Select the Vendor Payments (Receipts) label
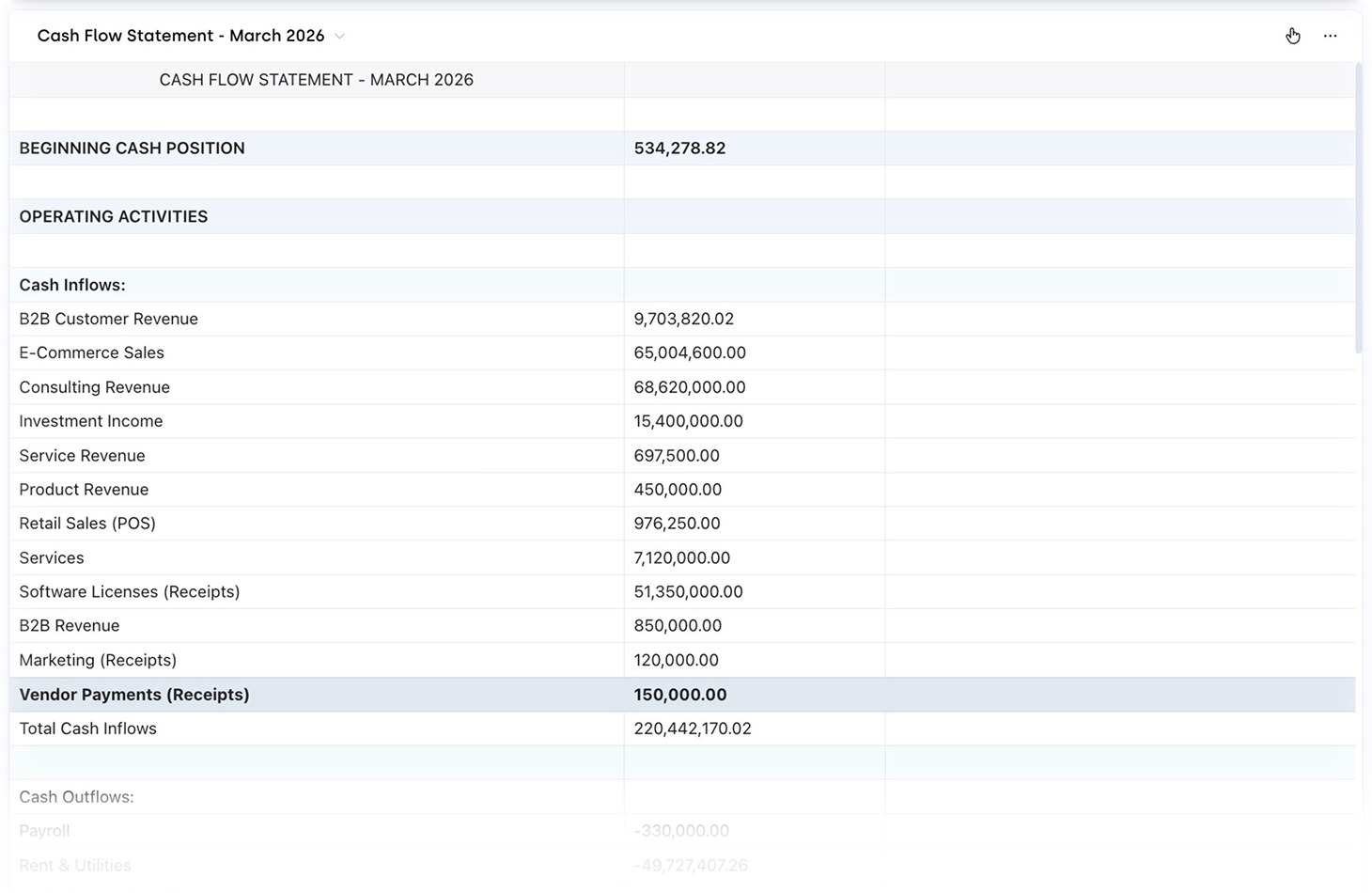 point(134,695)
